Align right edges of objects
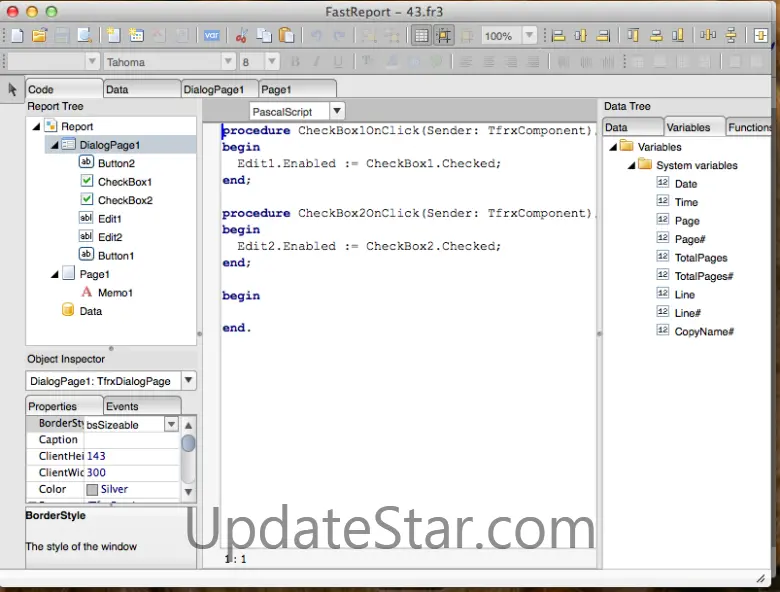 point(603,35)
